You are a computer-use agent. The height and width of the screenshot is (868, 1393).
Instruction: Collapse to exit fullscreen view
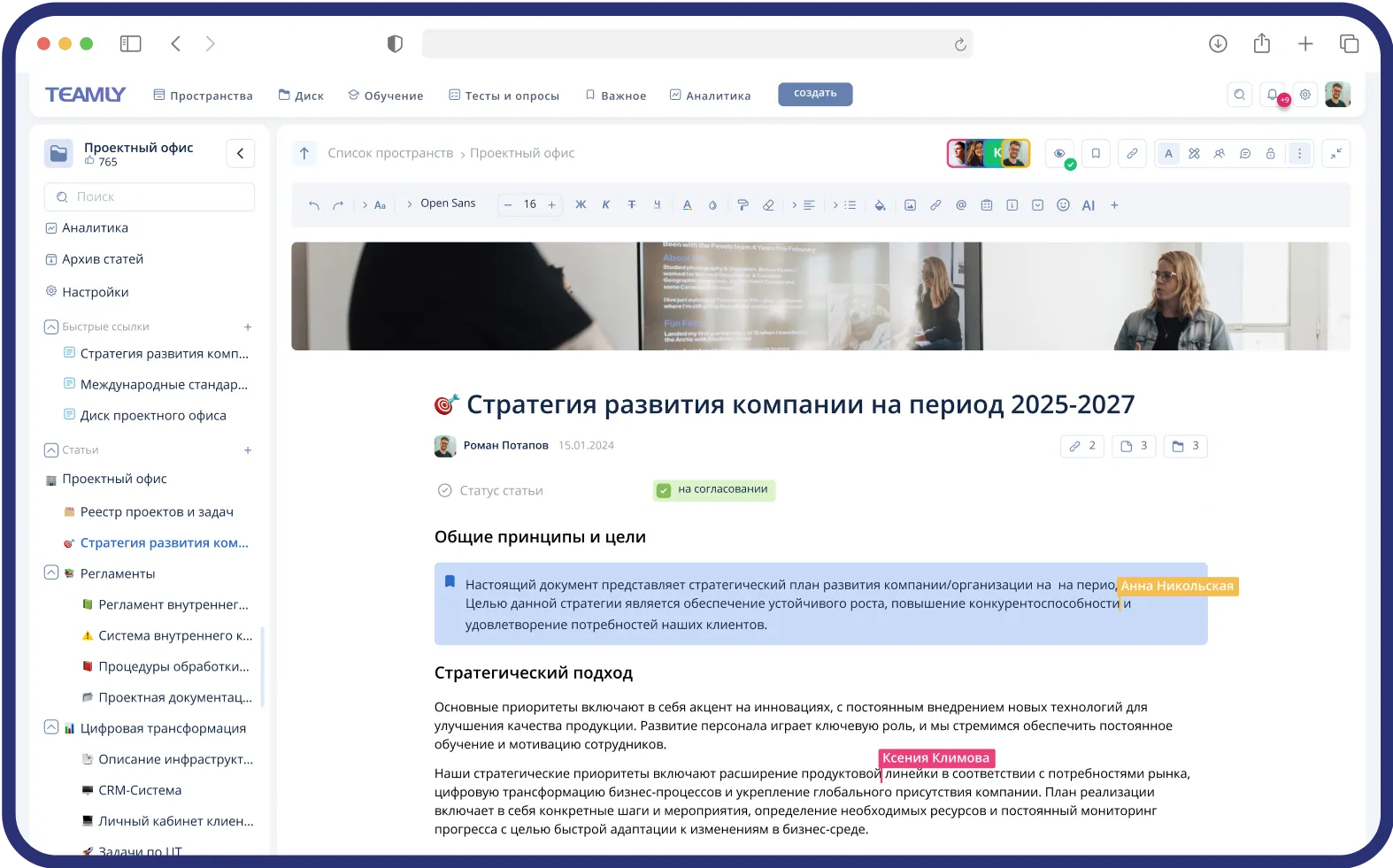pyautogui.click(x=1336, y=154)
